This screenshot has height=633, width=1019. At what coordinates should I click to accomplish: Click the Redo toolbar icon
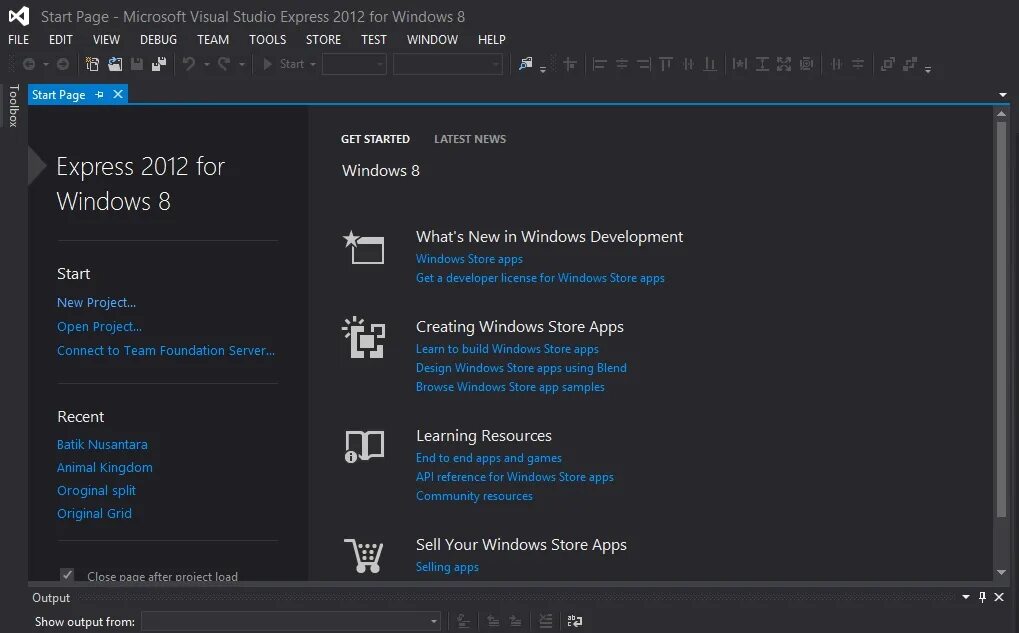click(224, 64)
